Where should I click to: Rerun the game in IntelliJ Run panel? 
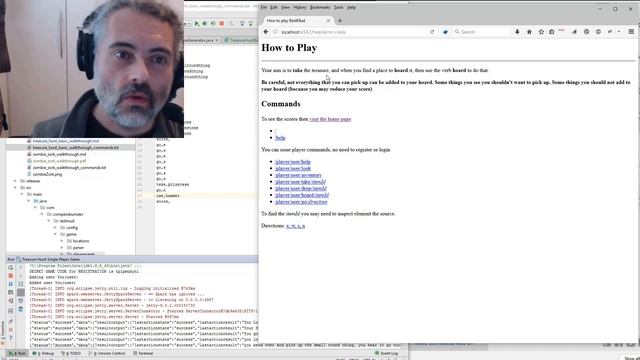coord(11,267)
